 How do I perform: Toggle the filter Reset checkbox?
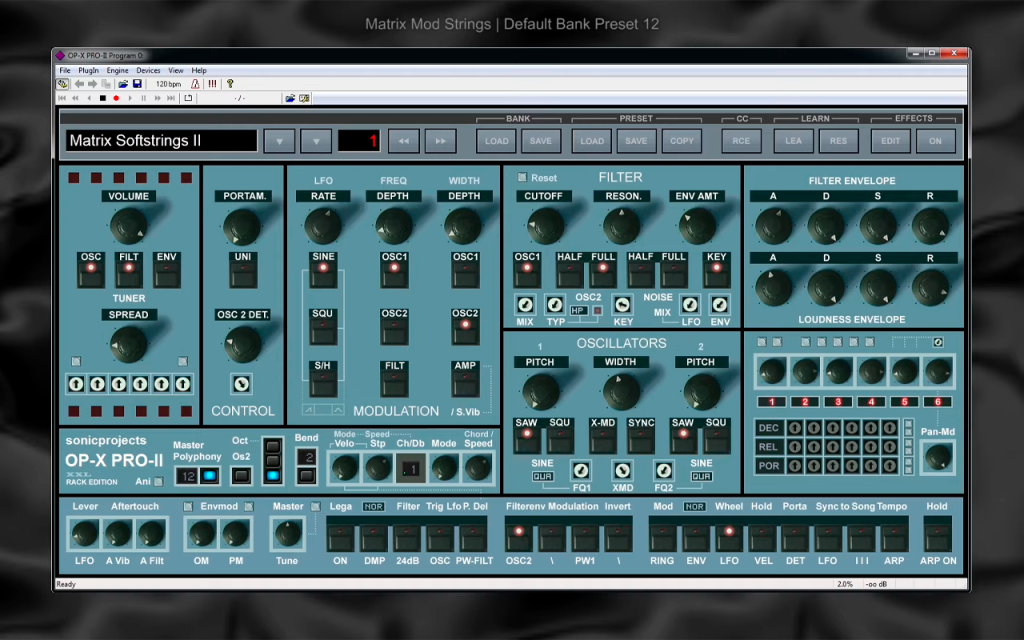[522, 177]
